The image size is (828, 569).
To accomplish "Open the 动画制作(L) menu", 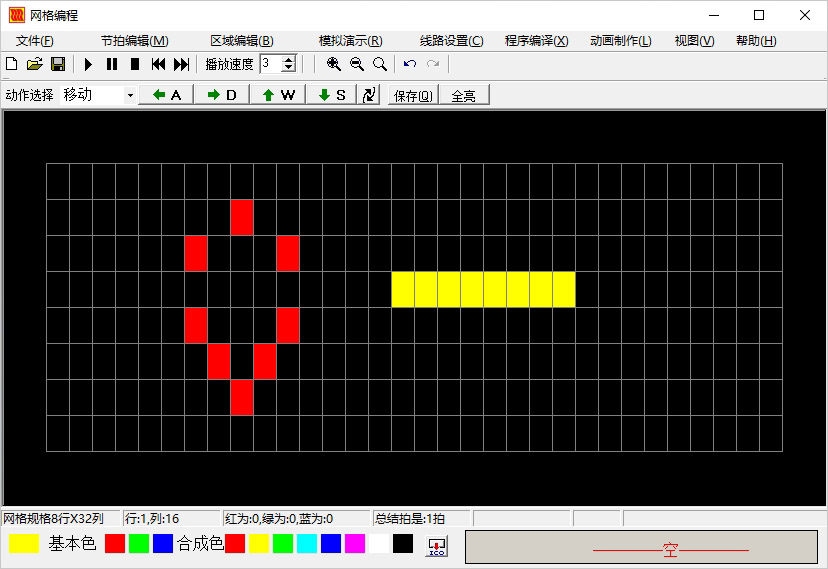I will pos(620,41).
